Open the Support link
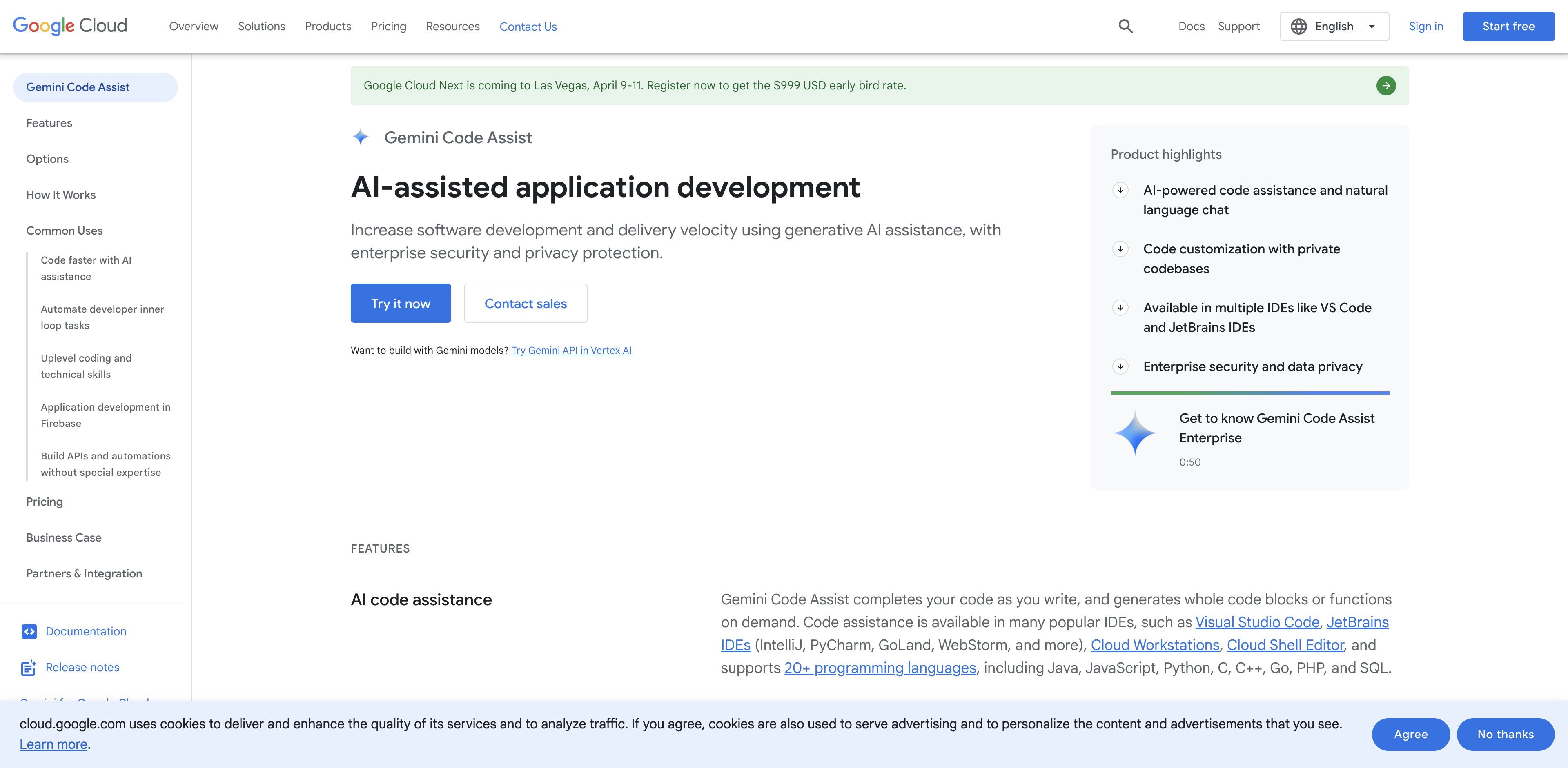This screenshot has height=768, width=1568. [x=1239, y=26]
